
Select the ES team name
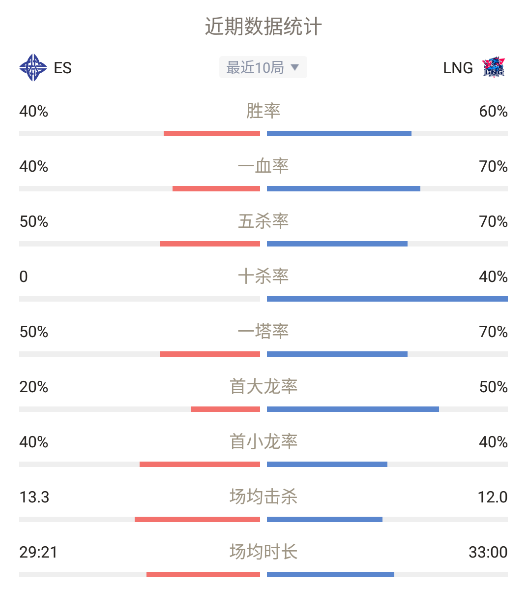tap(63, 68)
